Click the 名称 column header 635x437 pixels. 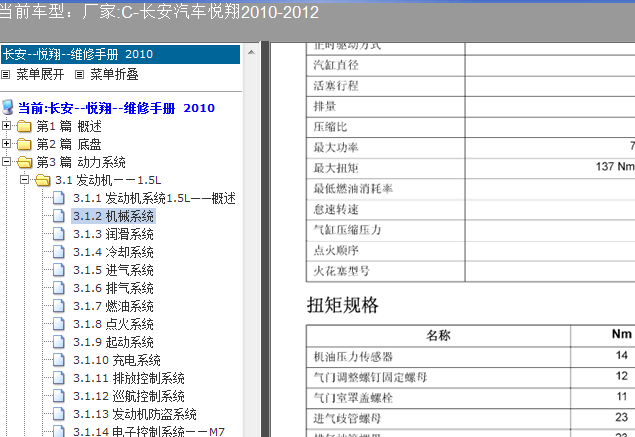[438, 335]
